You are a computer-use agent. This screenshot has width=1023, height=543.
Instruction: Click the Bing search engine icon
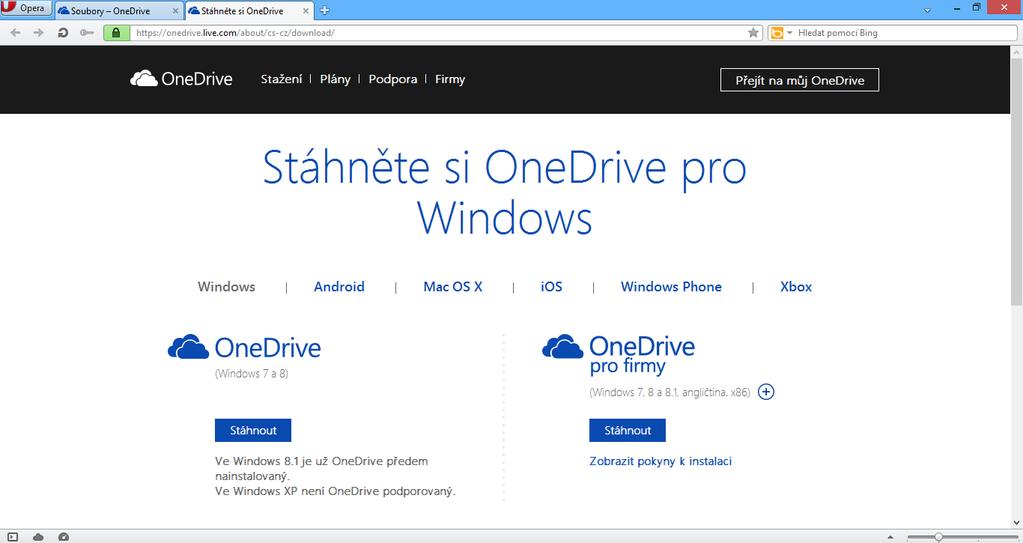776,33
